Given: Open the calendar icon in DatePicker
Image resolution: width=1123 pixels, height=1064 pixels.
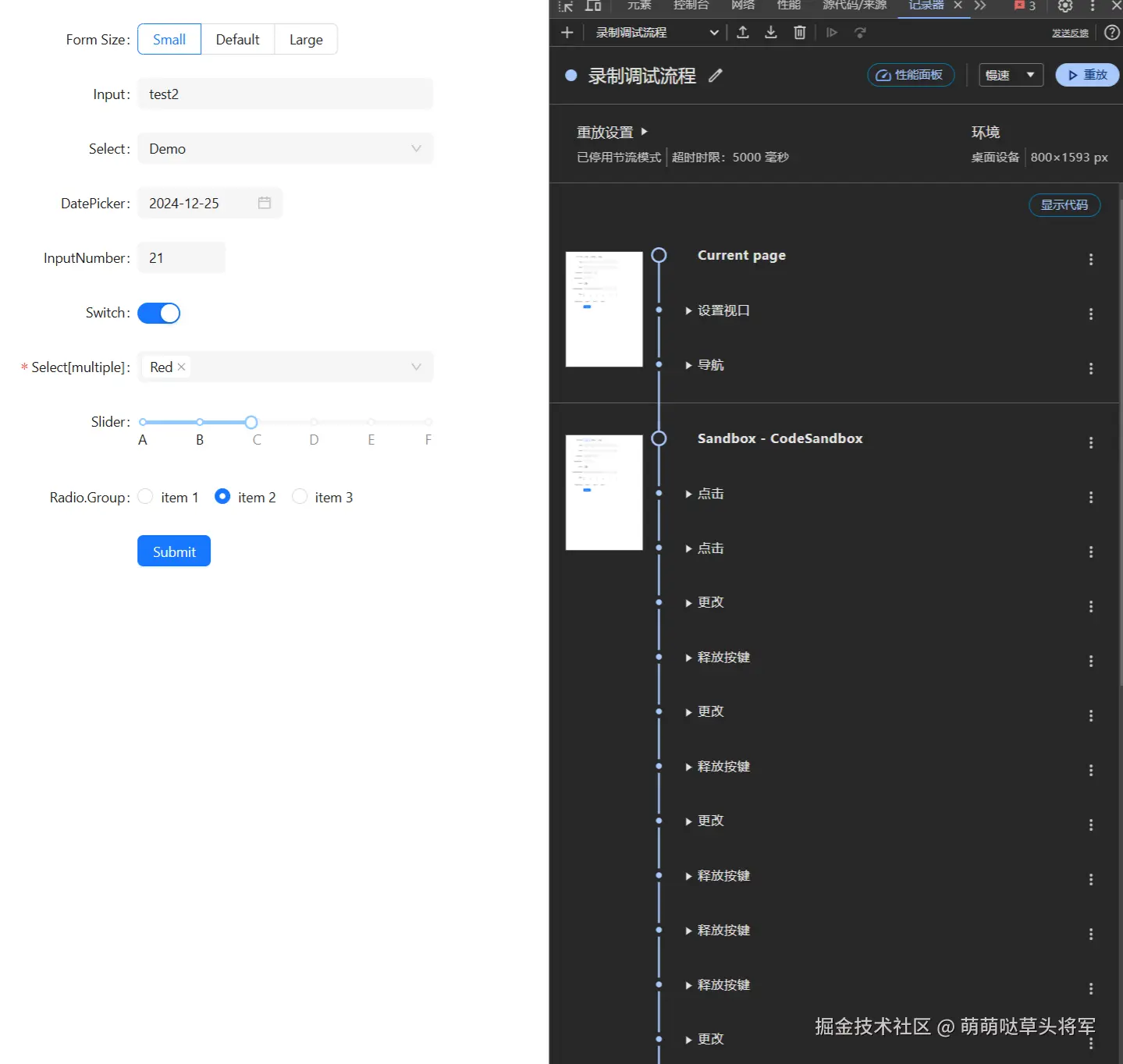Looking at the screenshot, I should point(265,203).
